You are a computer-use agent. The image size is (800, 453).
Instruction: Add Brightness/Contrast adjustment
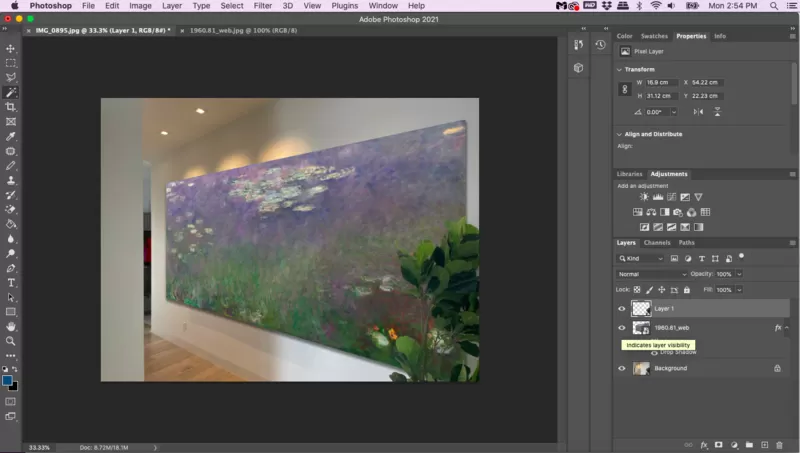(644, 197)
